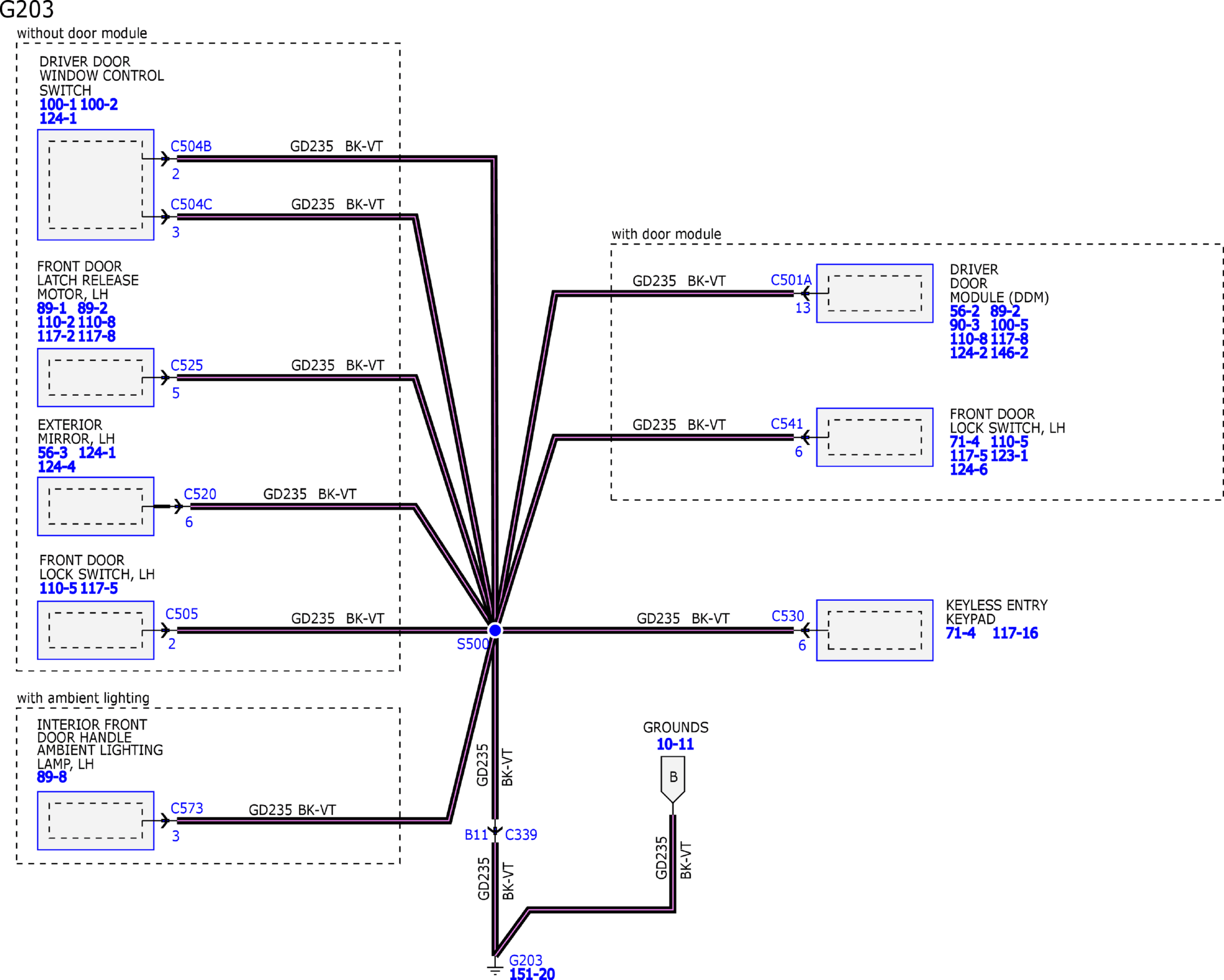The height and width of the screenshot is (980, 1224).
Task: Follow page reference 151-20
Action: point(532,974)
